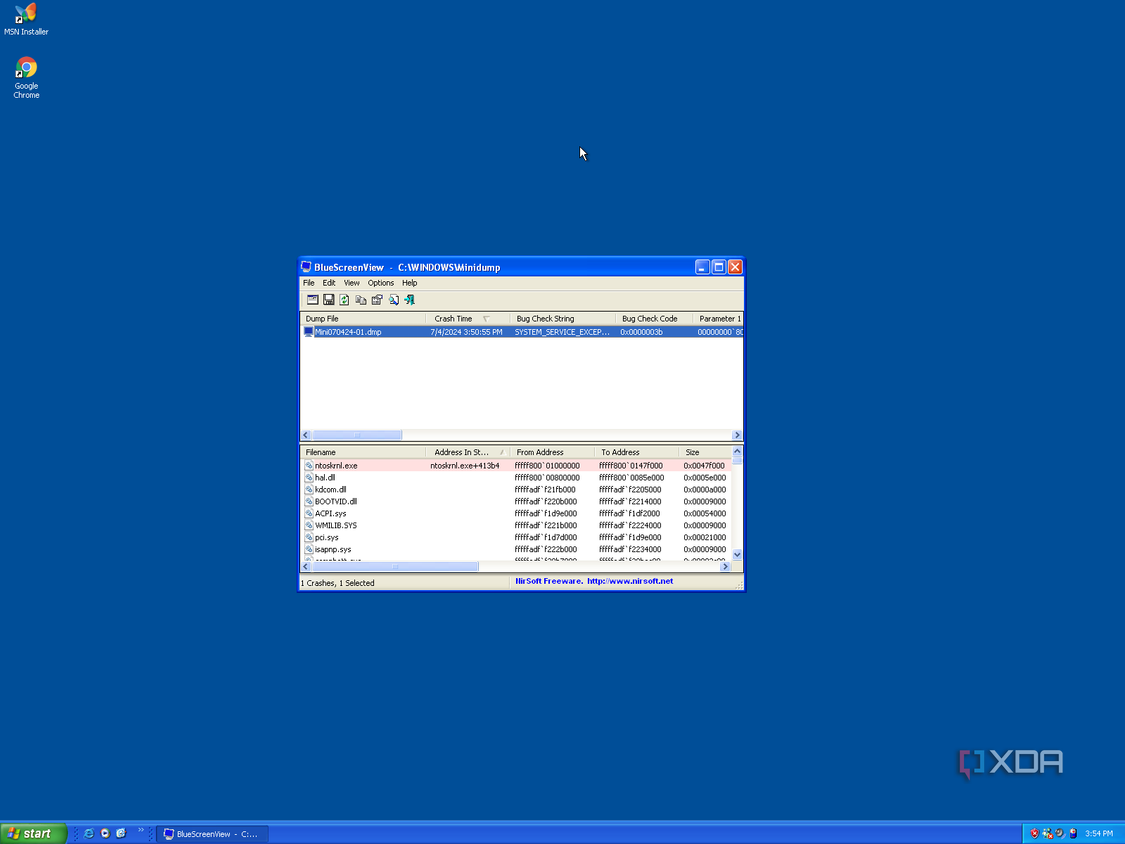
Task: Click the BlueScreenView title bar icon
Action: click(306, 267)
